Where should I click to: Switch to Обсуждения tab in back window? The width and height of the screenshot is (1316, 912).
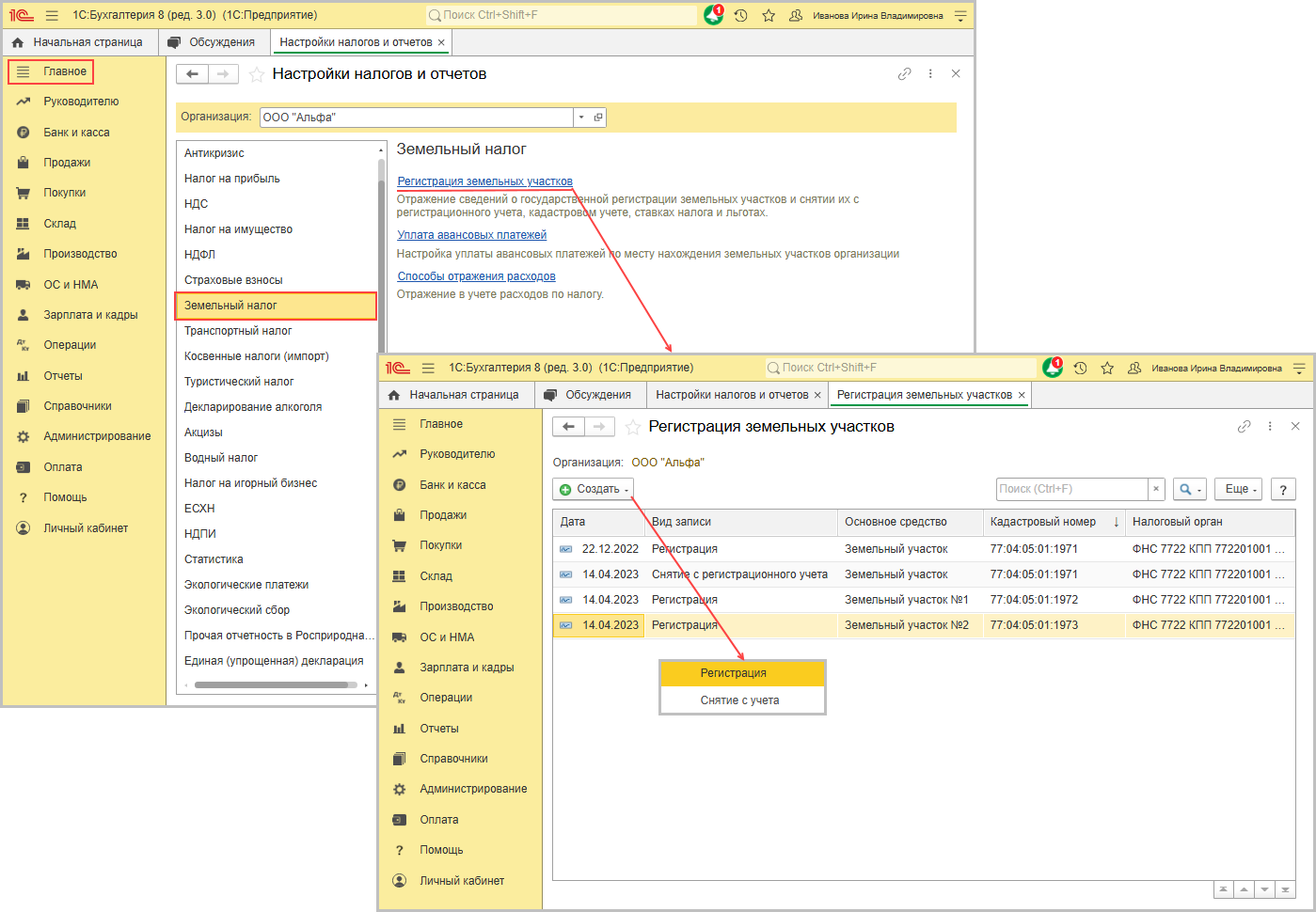pos(214,42)
